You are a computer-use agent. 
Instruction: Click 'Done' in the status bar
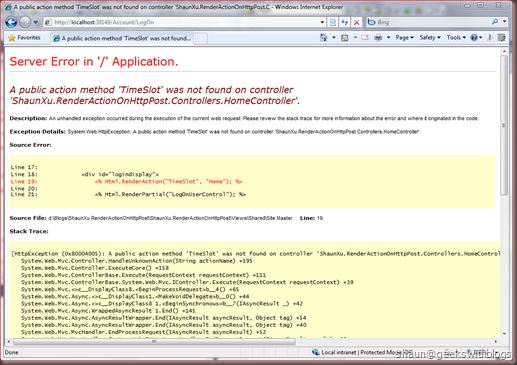click(12, 352)
